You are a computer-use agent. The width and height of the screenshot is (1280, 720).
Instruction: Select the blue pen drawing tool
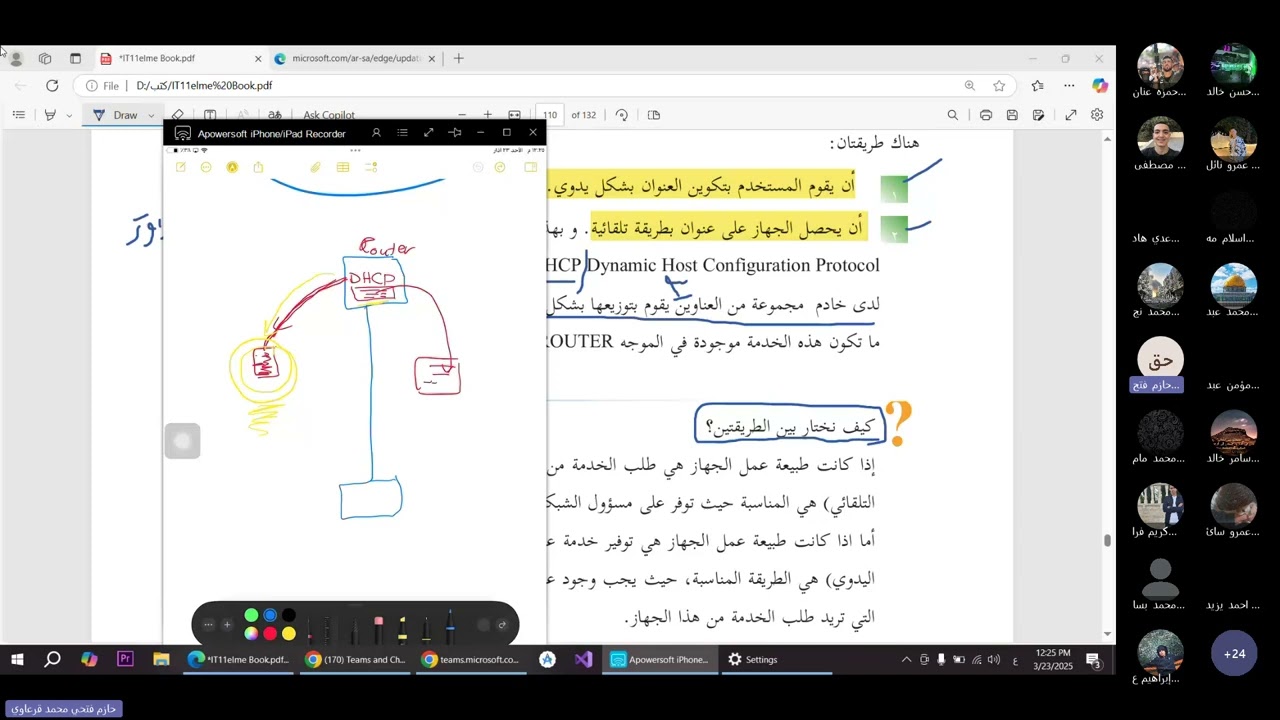point(450,627)
